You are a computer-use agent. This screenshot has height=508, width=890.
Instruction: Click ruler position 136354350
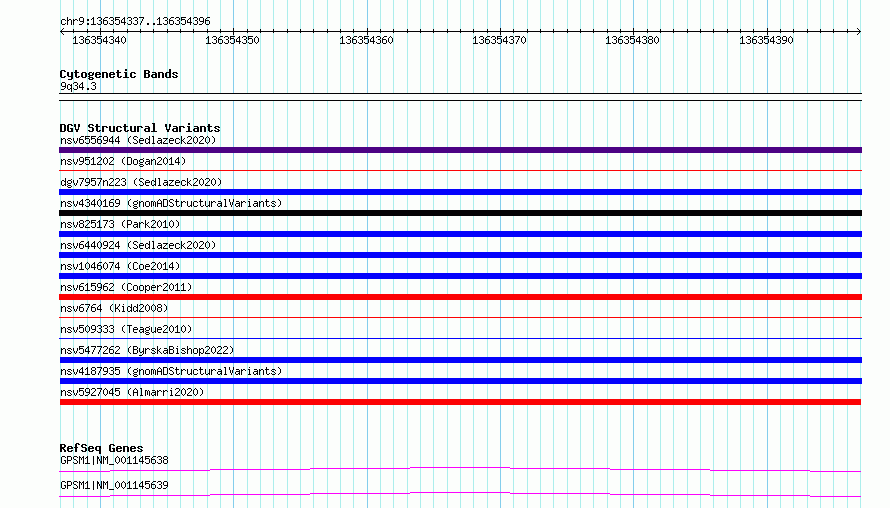(x=232, y=40)
